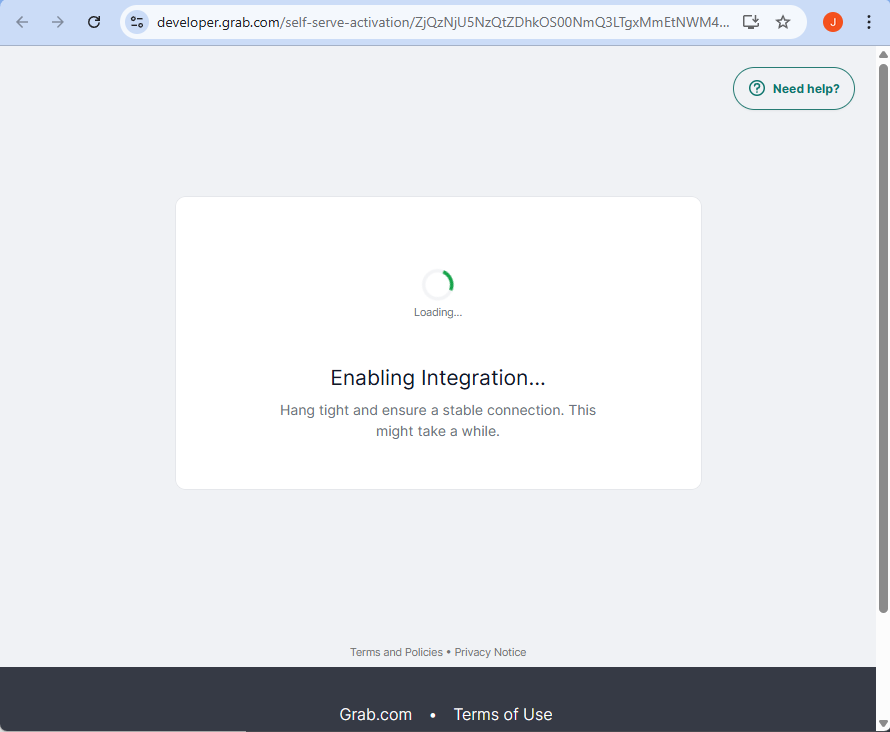Click the vertical scrollbar thumb

(x=883, y=340)
